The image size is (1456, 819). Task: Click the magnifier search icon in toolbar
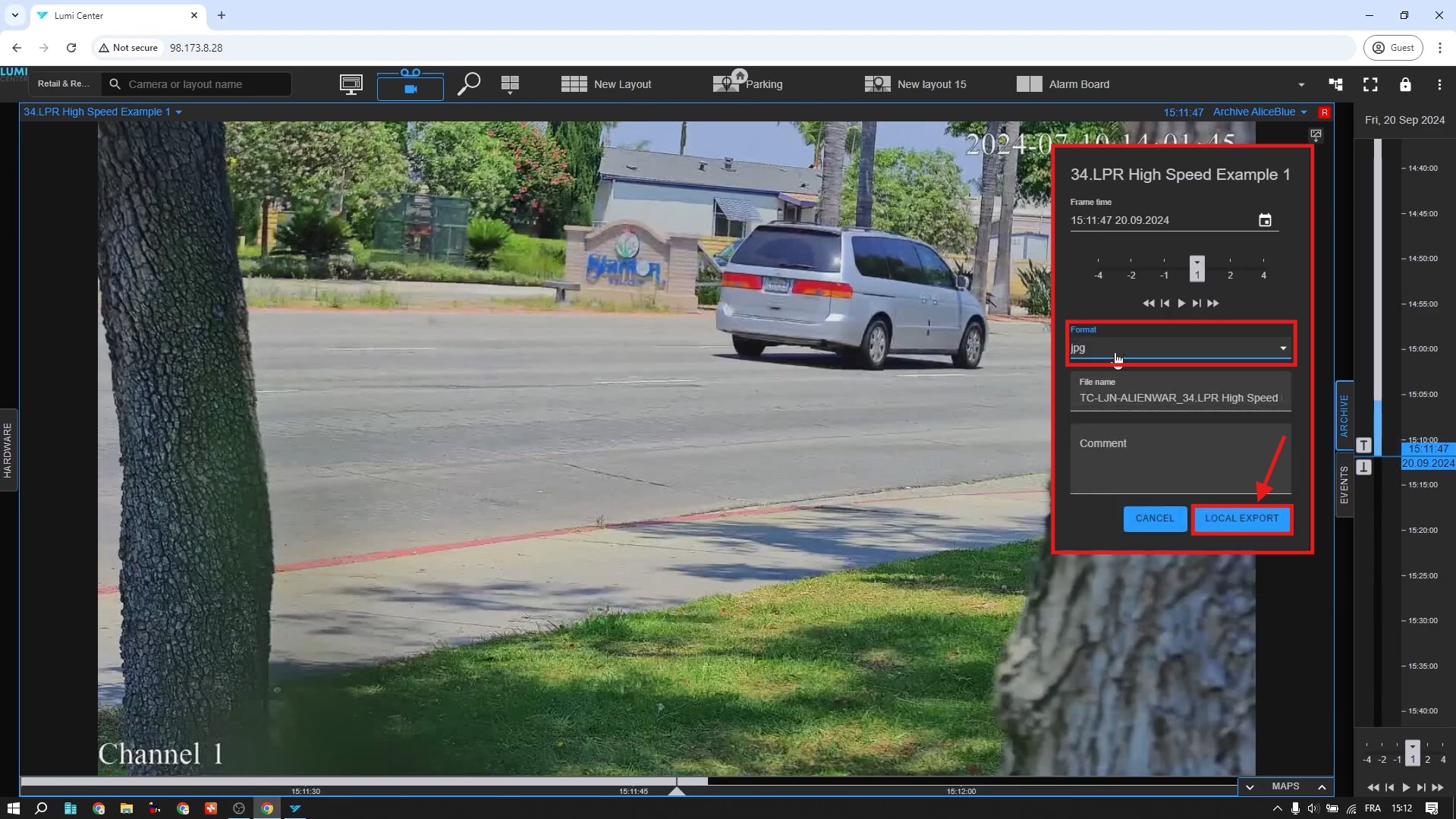click(x=468, y=83)
